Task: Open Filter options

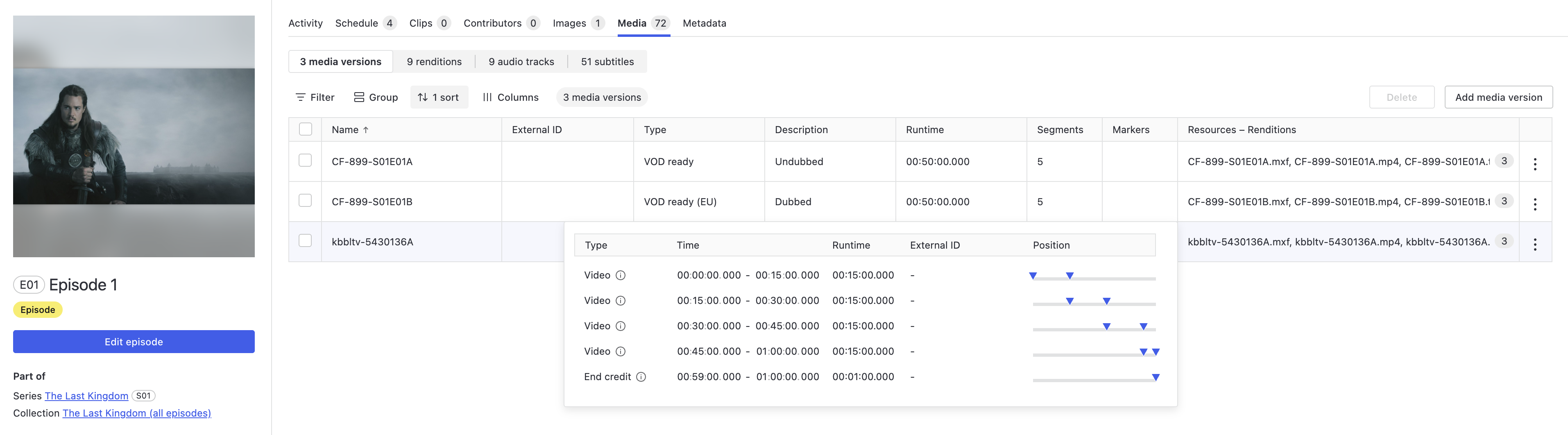Action: click(x=315, y=97)
